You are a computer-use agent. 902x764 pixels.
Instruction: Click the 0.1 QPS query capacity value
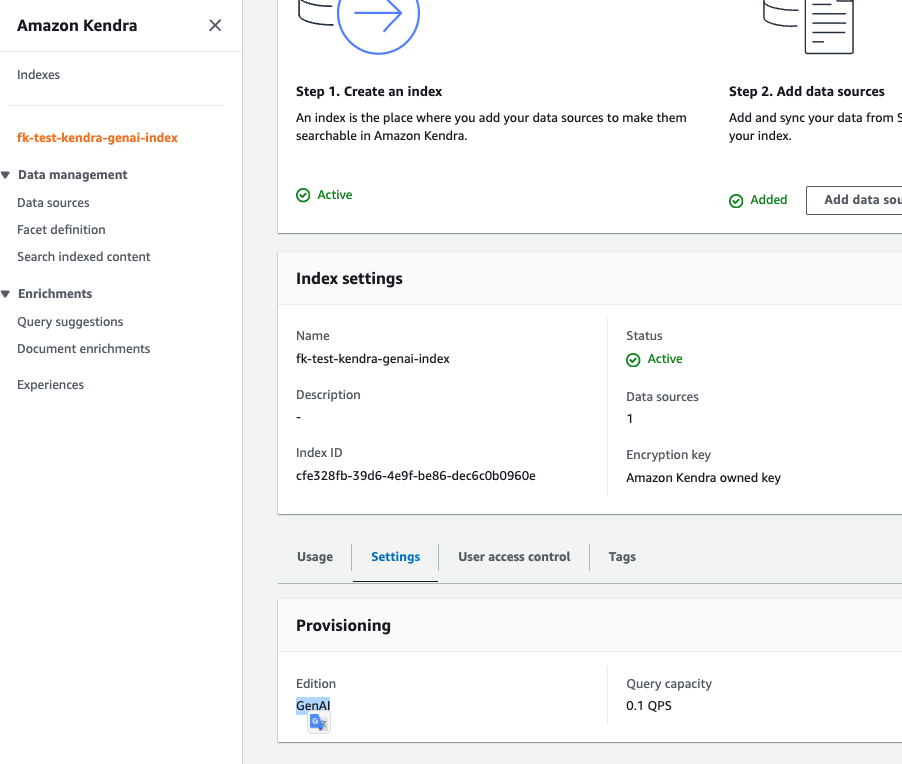pos(649,706)
